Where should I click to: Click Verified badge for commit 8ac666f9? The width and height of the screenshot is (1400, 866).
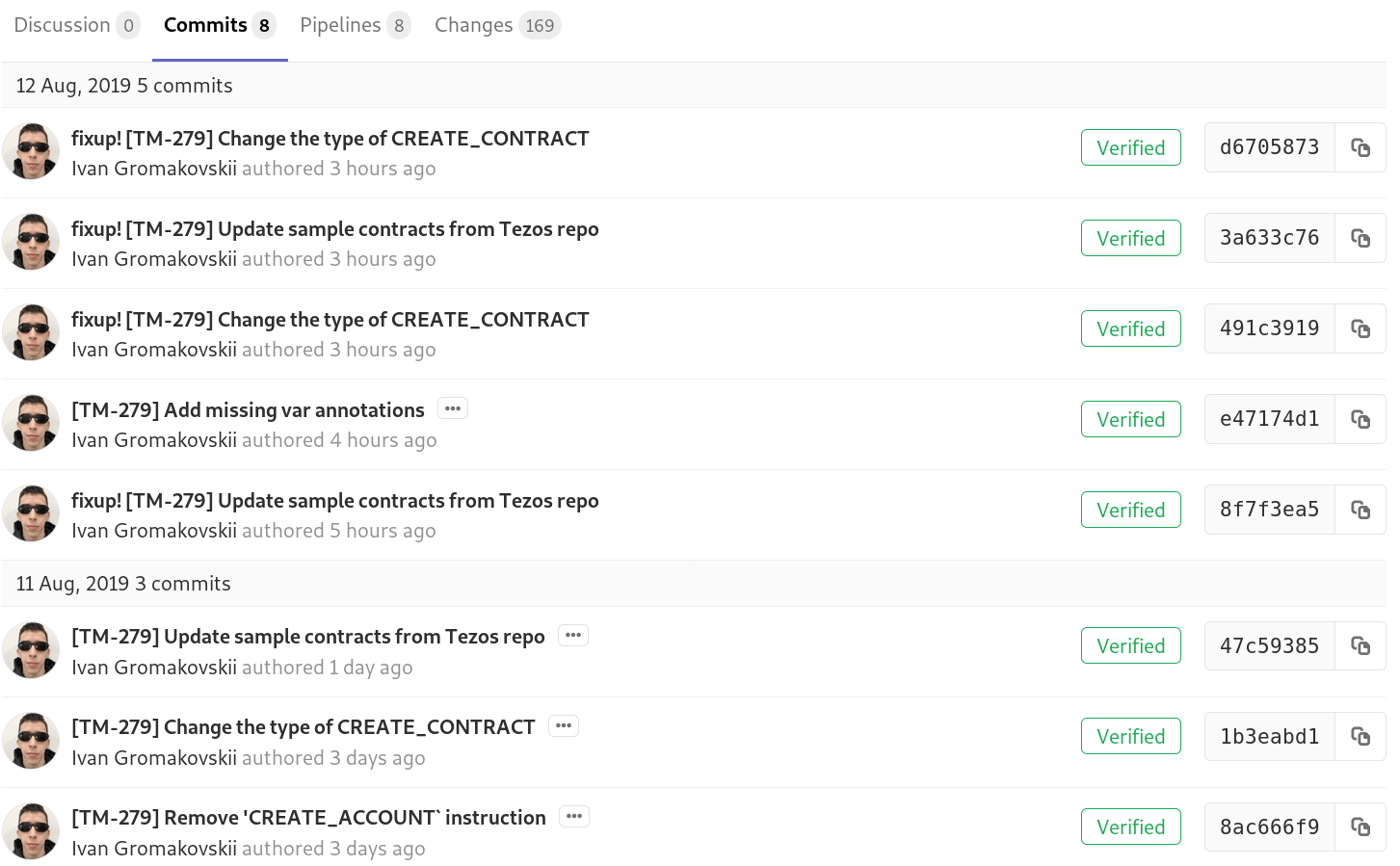pyautogui.click(x=1131, y=827)
